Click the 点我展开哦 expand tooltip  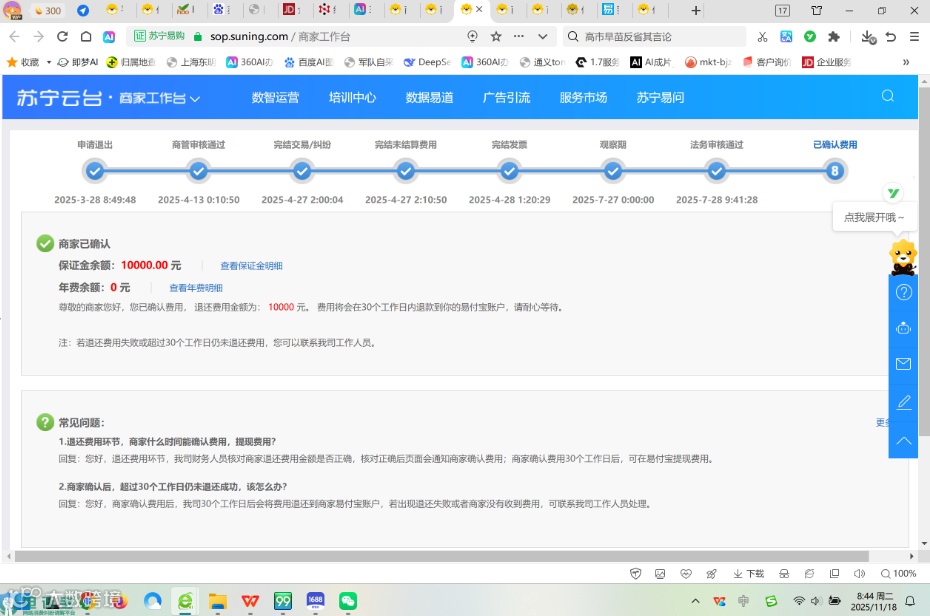pos(874,217)
